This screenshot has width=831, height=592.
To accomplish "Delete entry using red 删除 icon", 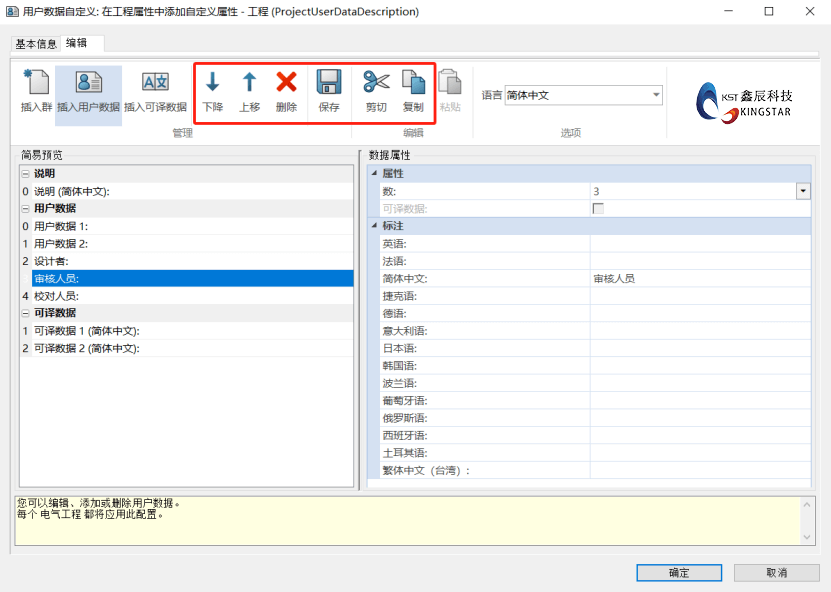I will click(286, 83).
